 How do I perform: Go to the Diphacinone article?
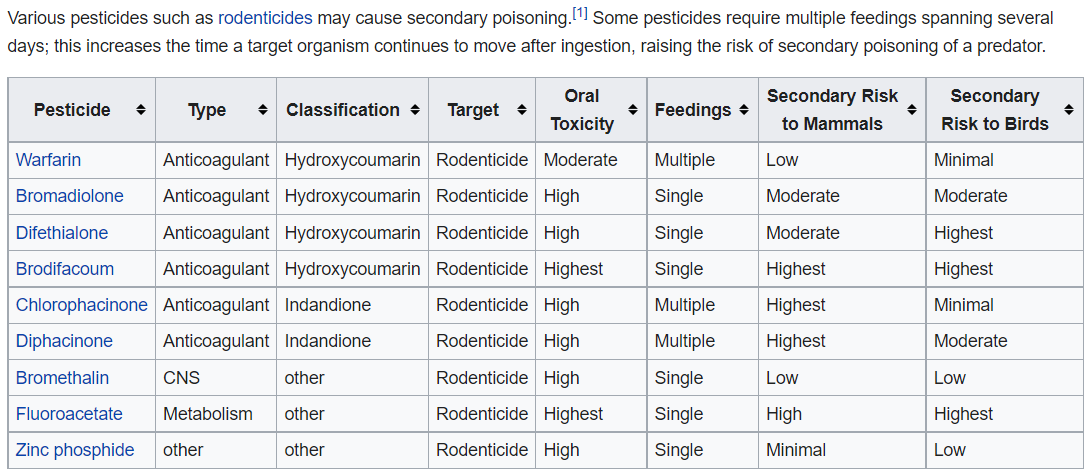coord(64,341)
